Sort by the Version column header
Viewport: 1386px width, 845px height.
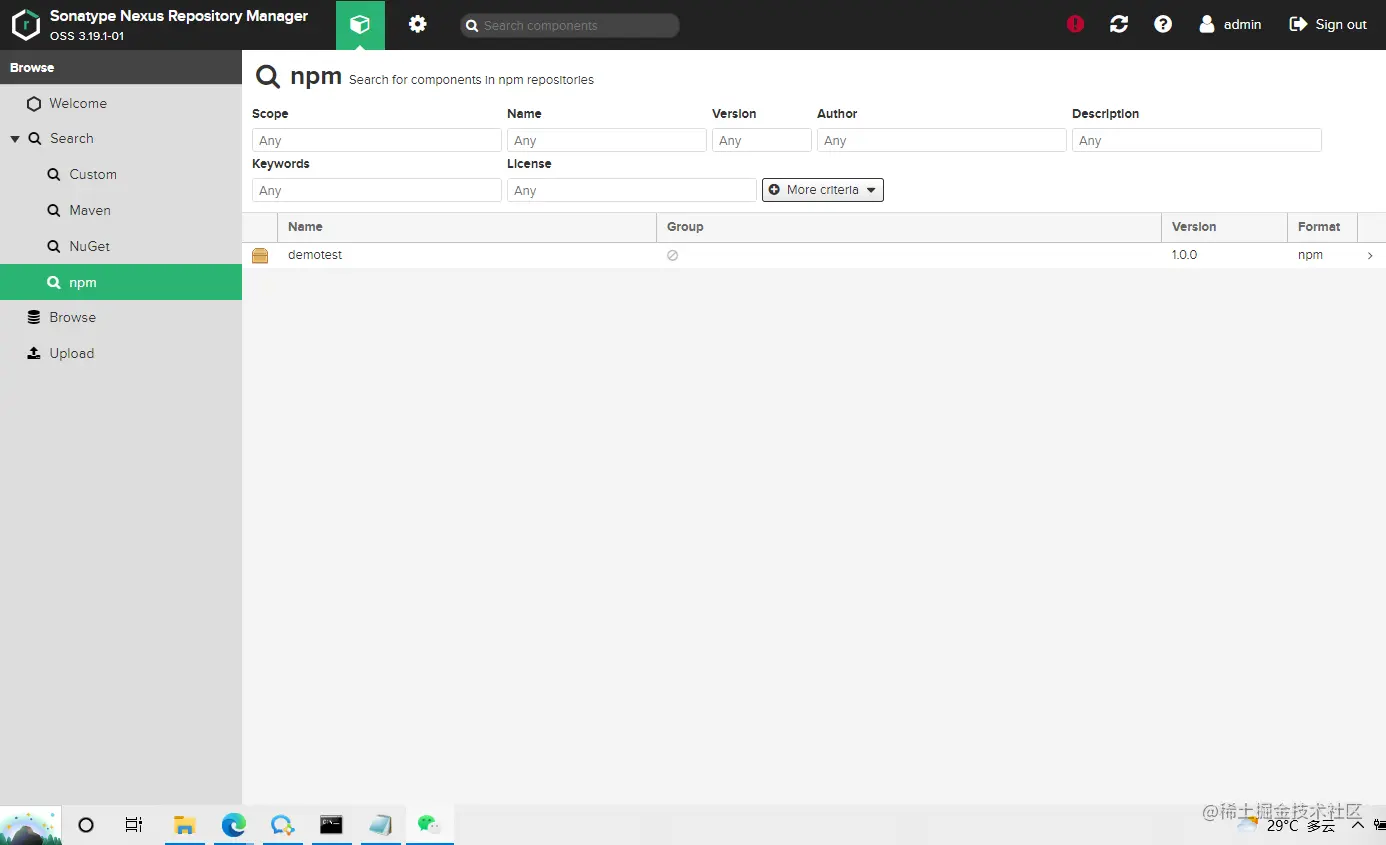pyautogui.click(x=1224, y=227)
